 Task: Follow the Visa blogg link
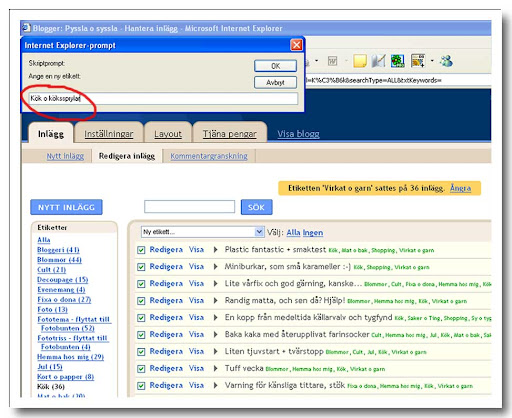(x=298, y=134)
